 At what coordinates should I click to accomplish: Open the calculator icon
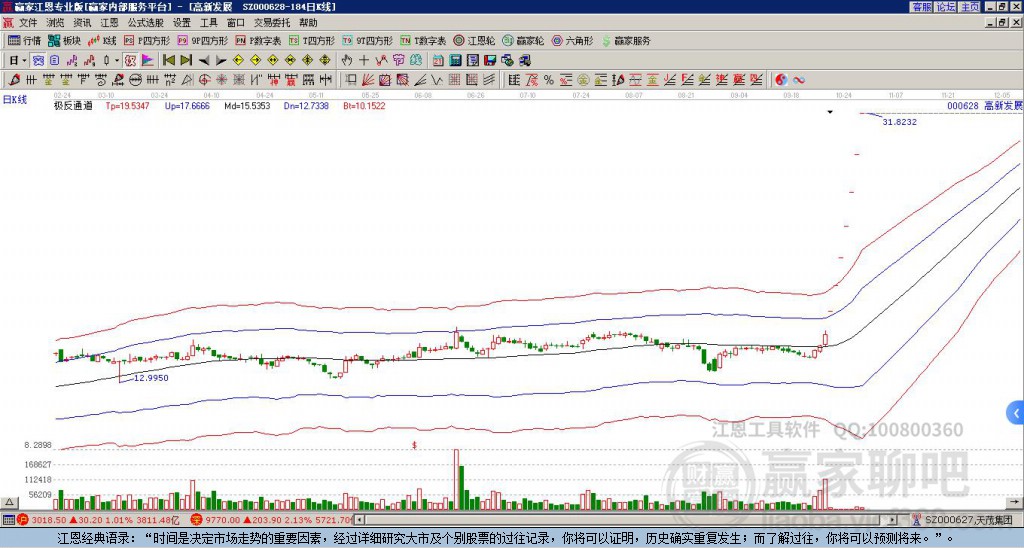point(455,61)
